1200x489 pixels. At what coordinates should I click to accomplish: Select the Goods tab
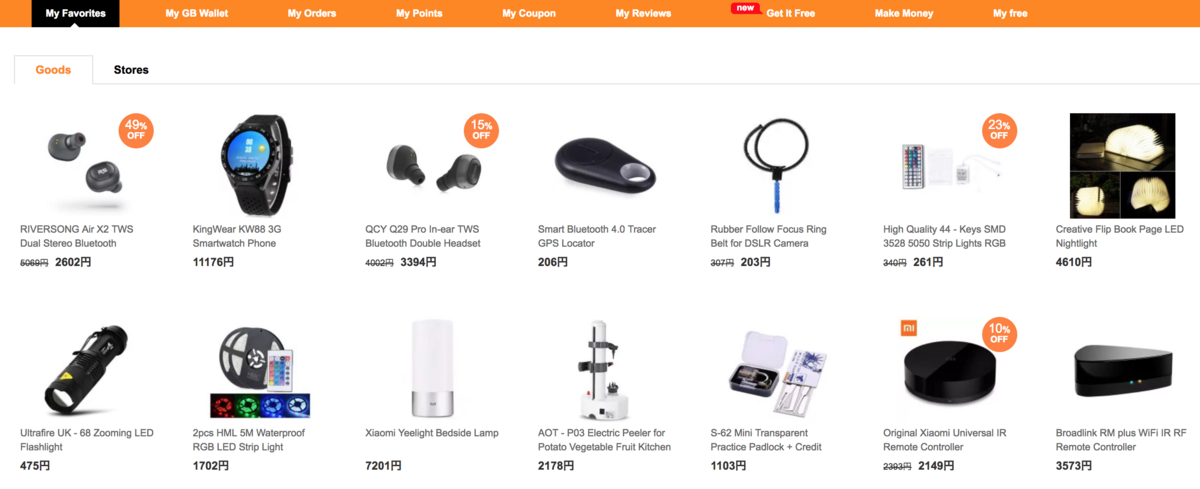53,70
